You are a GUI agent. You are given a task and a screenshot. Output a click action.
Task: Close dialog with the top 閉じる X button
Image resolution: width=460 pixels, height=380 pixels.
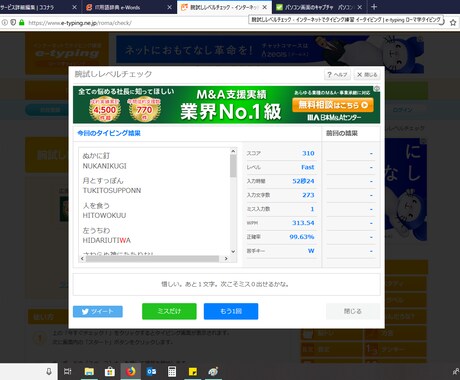pos(367,74)
